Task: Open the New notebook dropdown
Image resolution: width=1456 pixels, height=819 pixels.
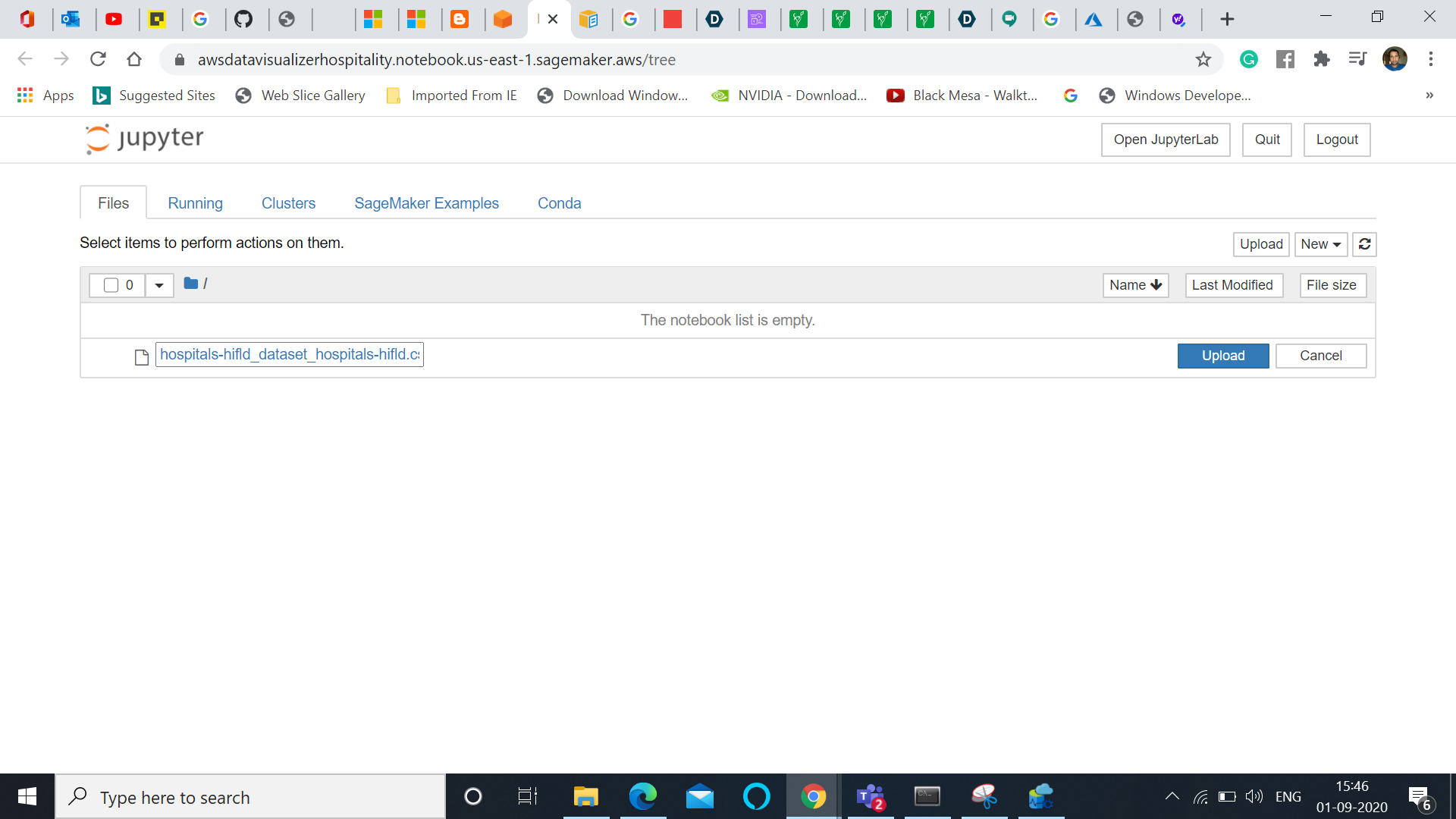Action: pyautogui.click(x=1320, y=244)
